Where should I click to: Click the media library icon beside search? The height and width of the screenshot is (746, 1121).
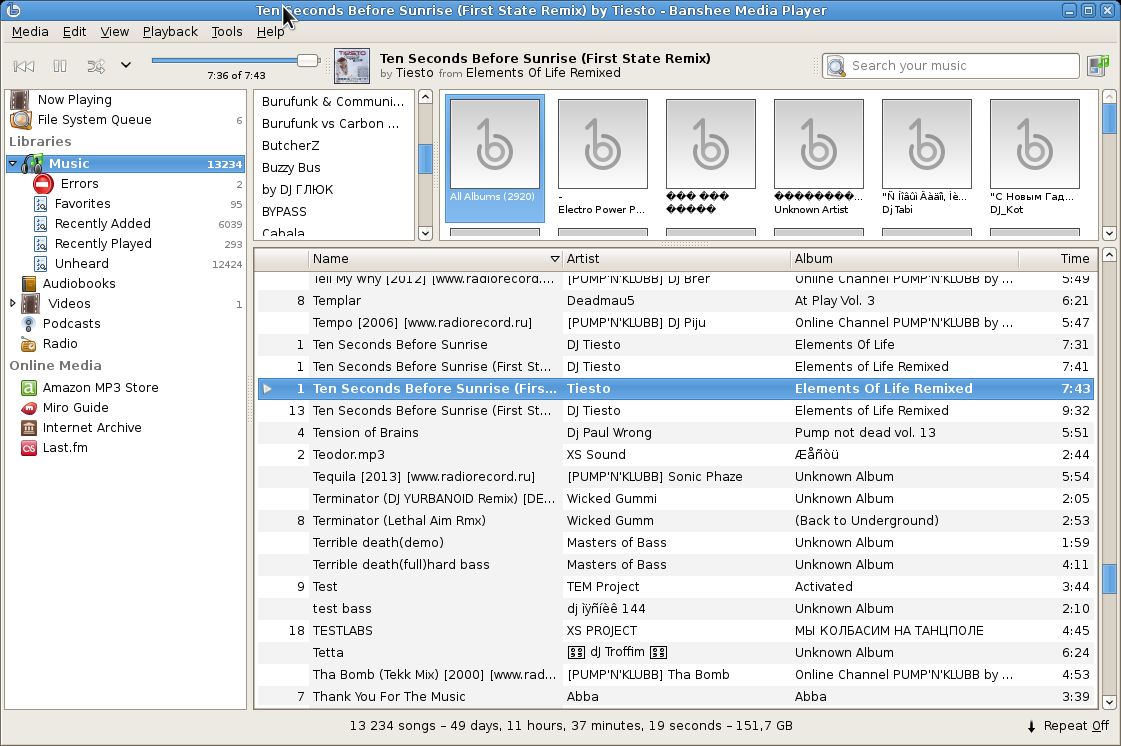(1097, 66)
